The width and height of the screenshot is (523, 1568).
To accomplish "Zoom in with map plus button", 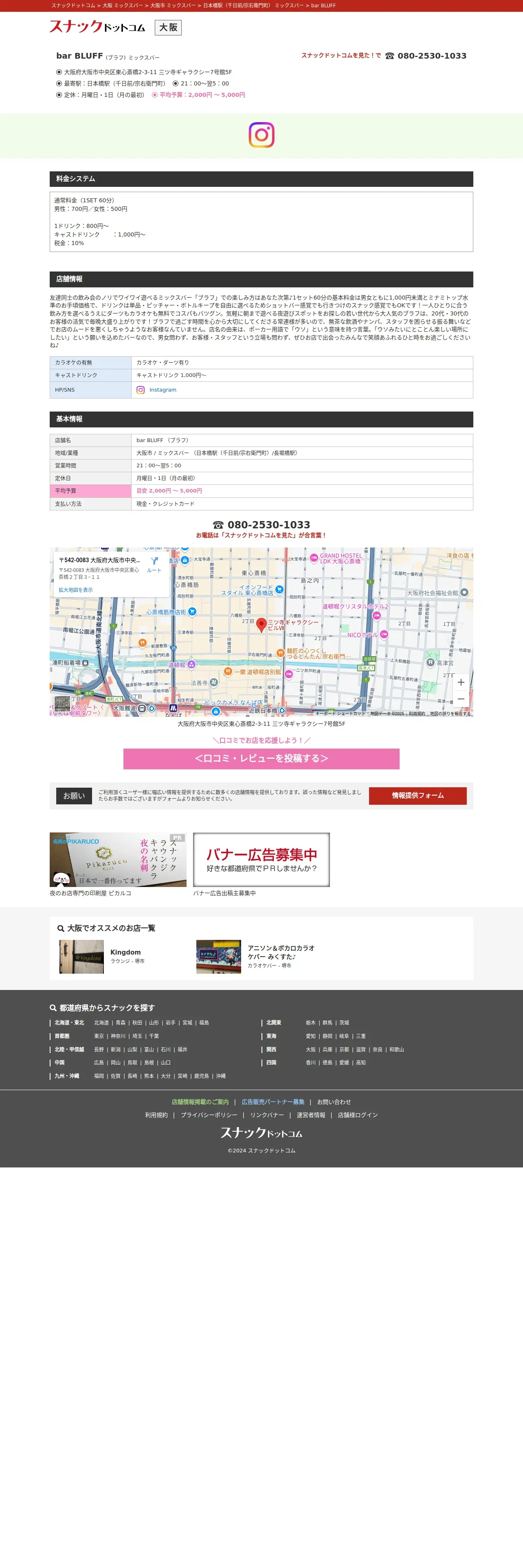I will tap(461, 682).
